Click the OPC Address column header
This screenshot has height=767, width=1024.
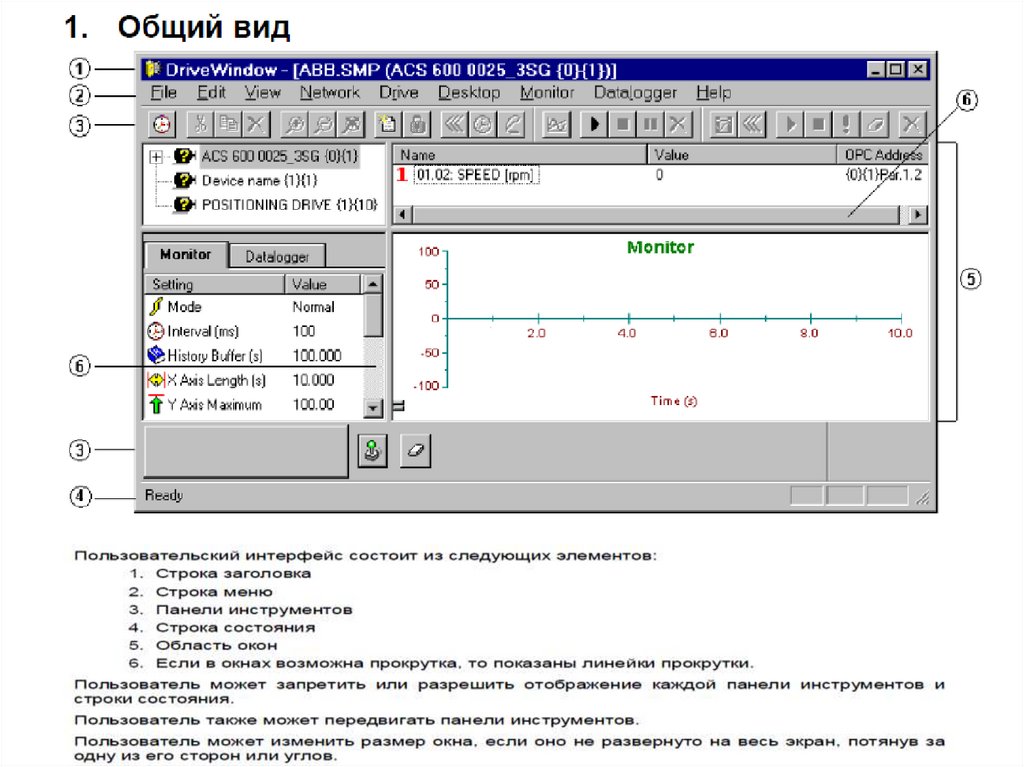[882, 155]
